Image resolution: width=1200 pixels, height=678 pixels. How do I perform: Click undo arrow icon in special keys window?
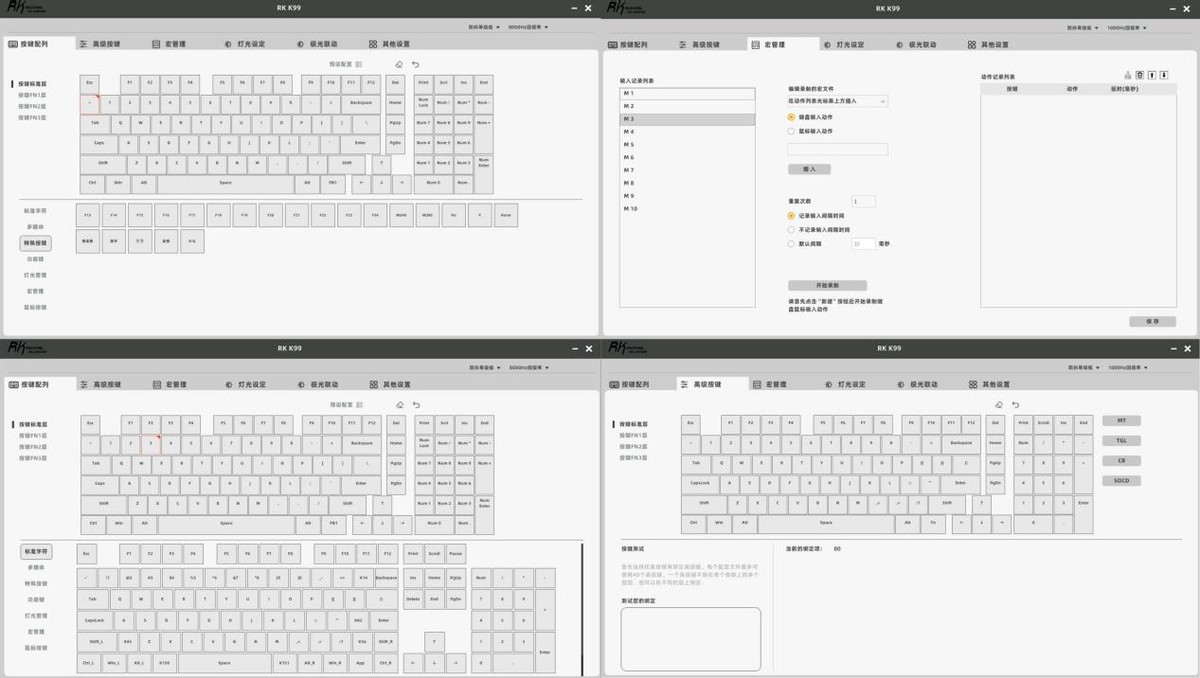[416, 64]
